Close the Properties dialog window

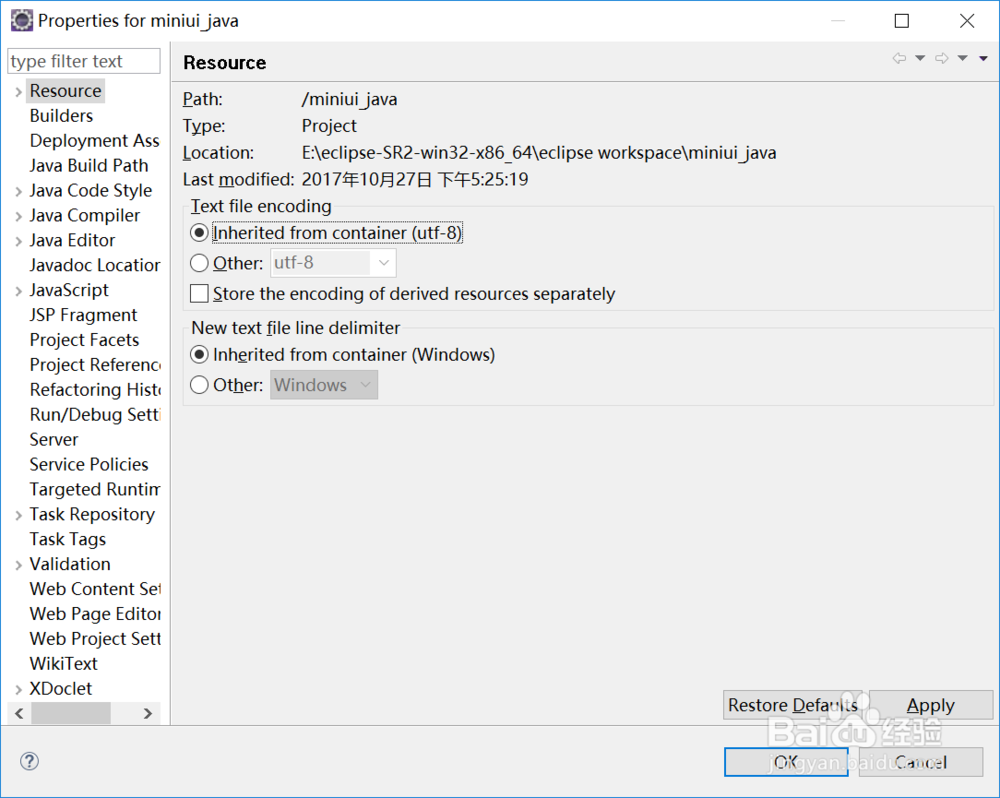pos(967,20)
